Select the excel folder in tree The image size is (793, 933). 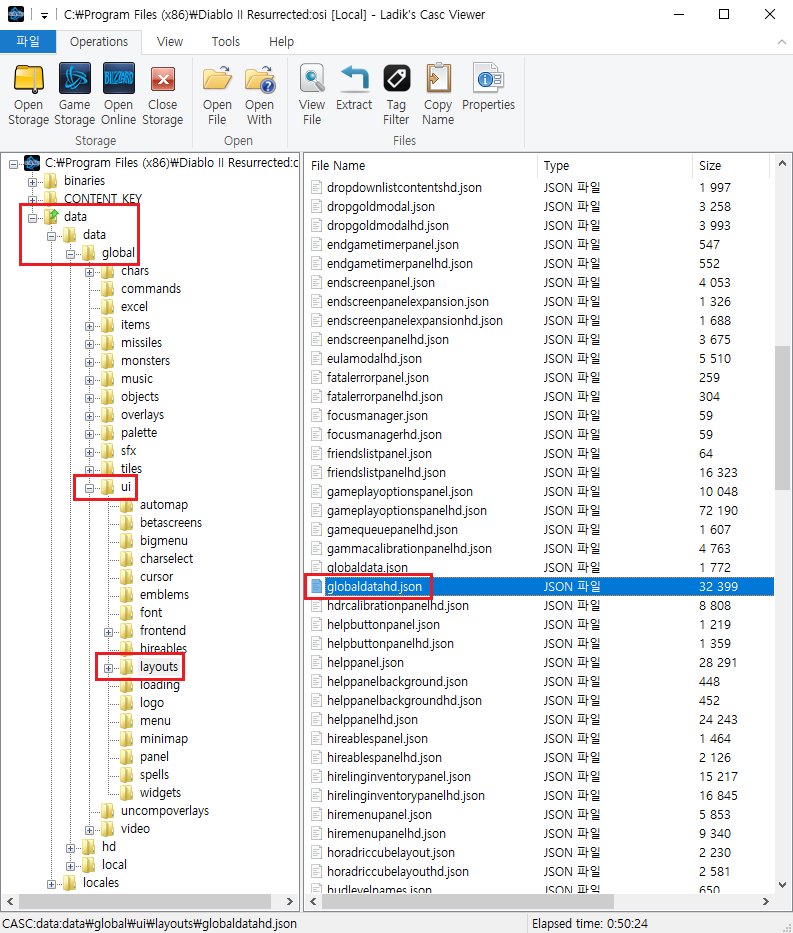coord(134,307)
